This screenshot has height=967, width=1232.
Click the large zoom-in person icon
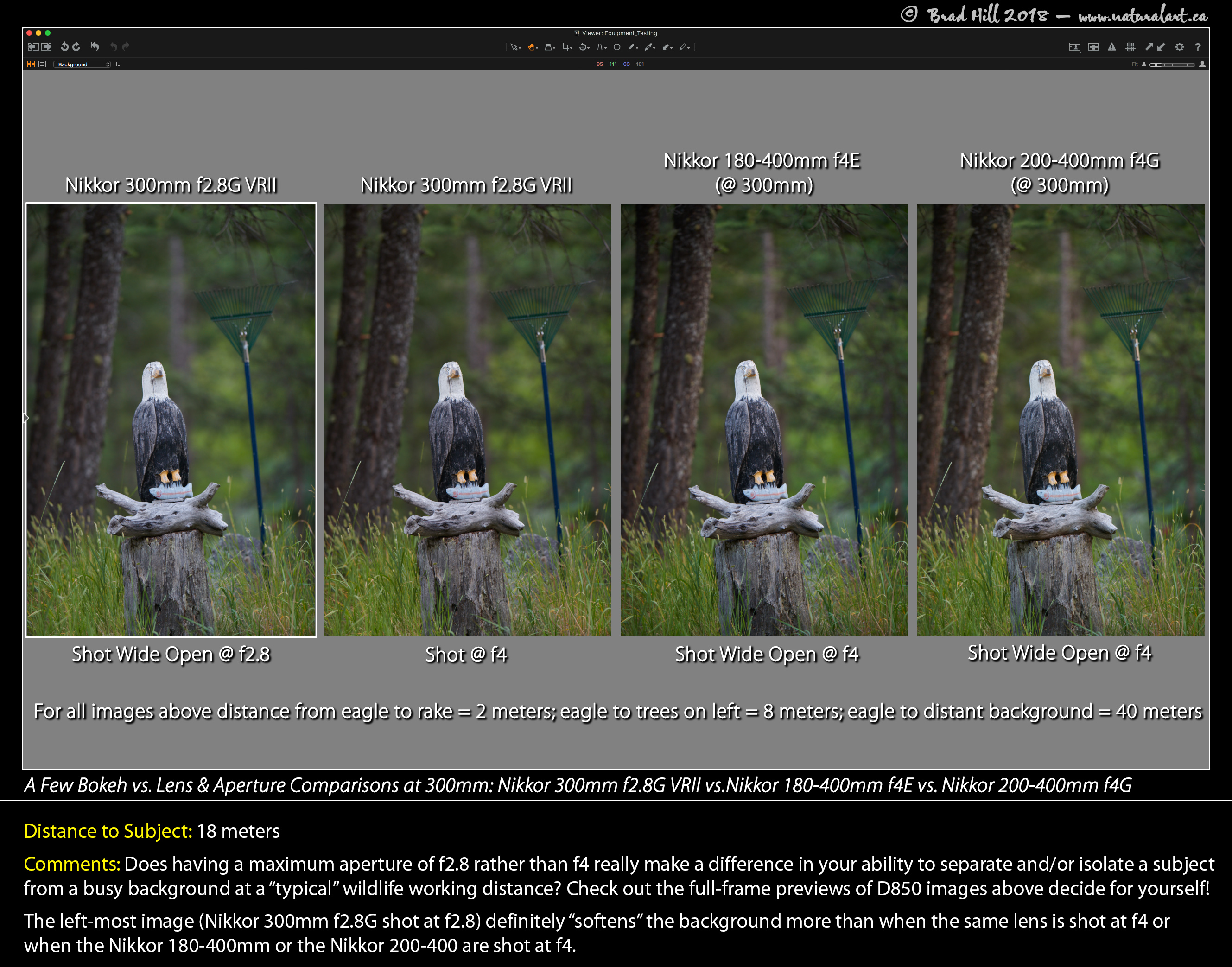pyautogui.click(x=1202, y=64)
